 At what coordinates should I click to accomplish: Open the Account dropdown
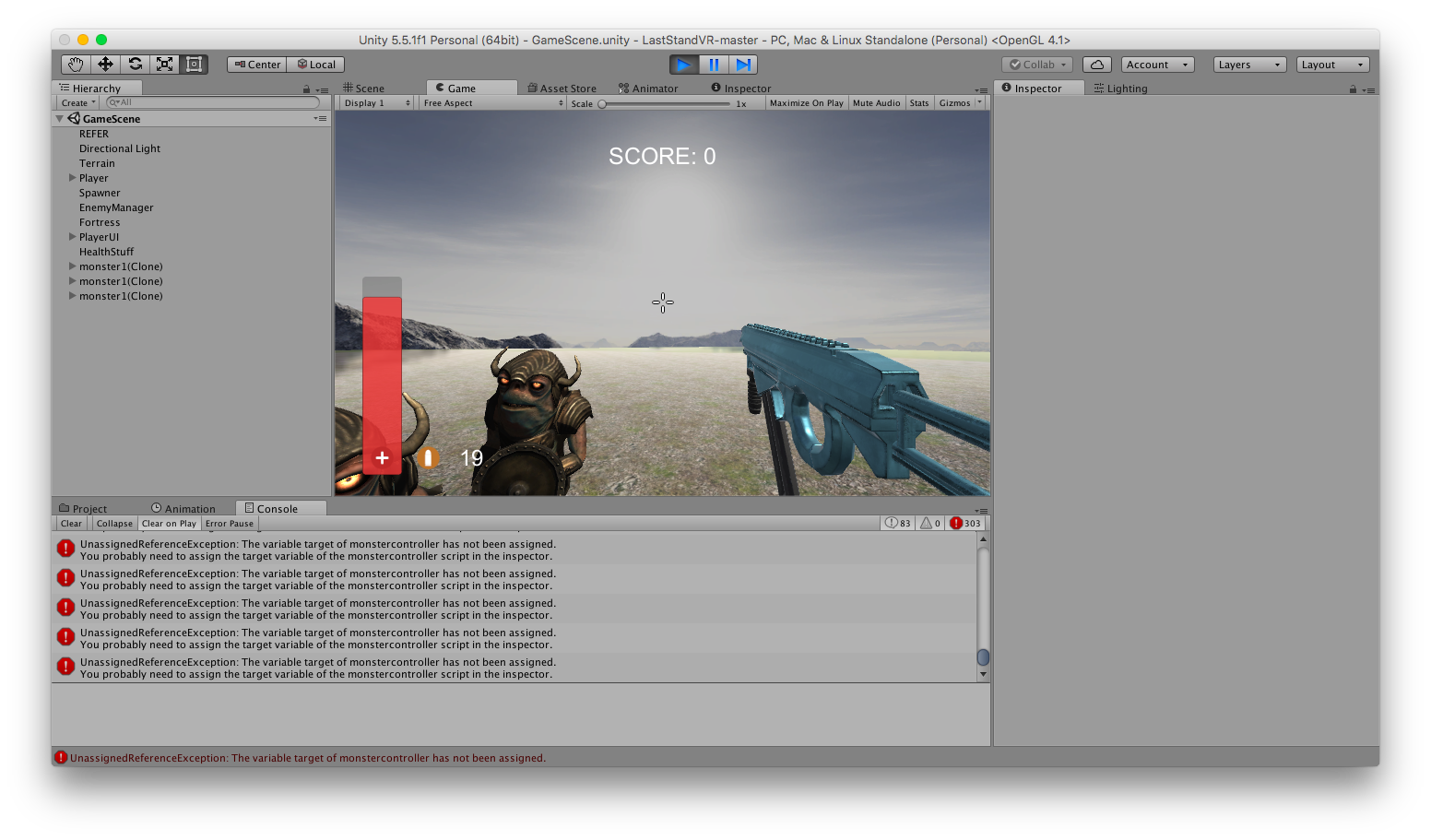[x=1157, y=65]
